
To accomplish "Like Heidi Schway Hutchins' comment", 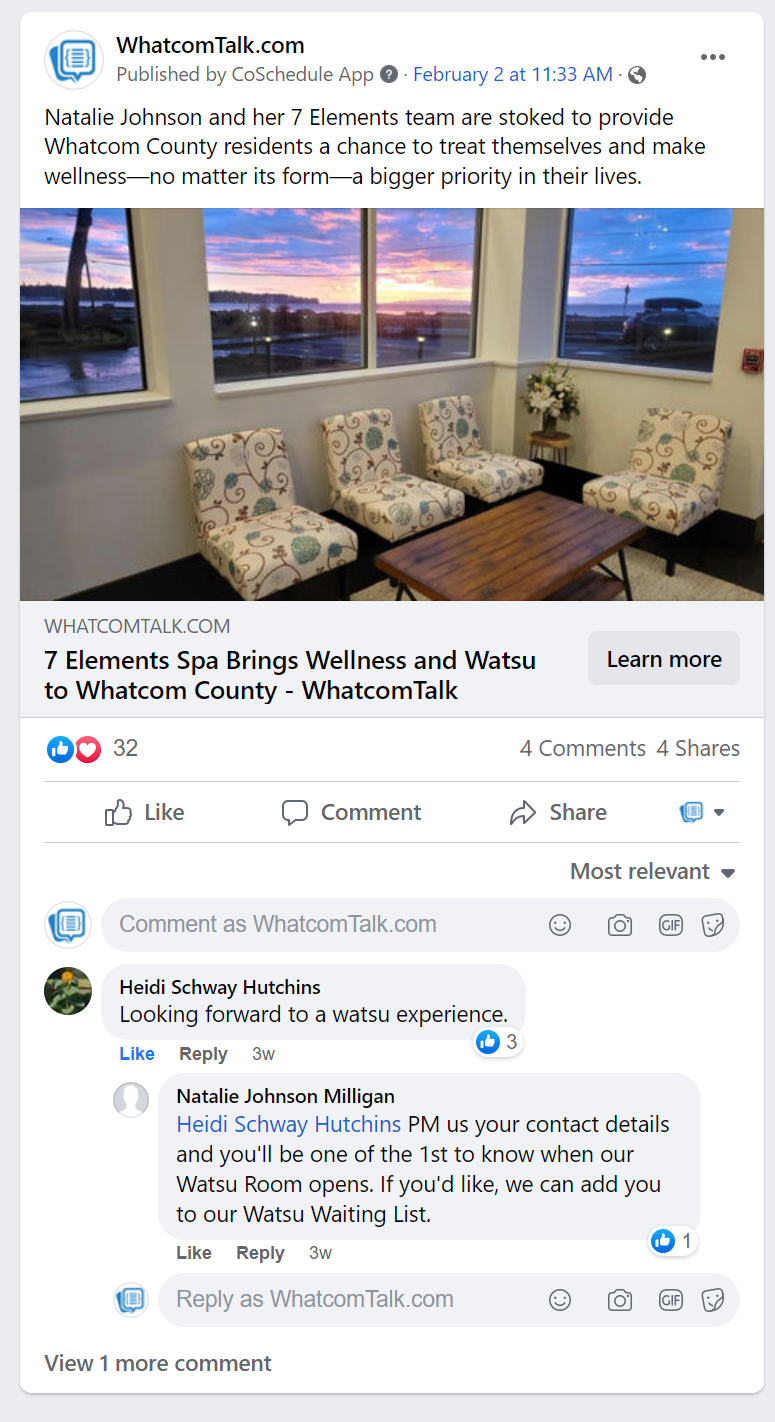I will coord(136,1054).
